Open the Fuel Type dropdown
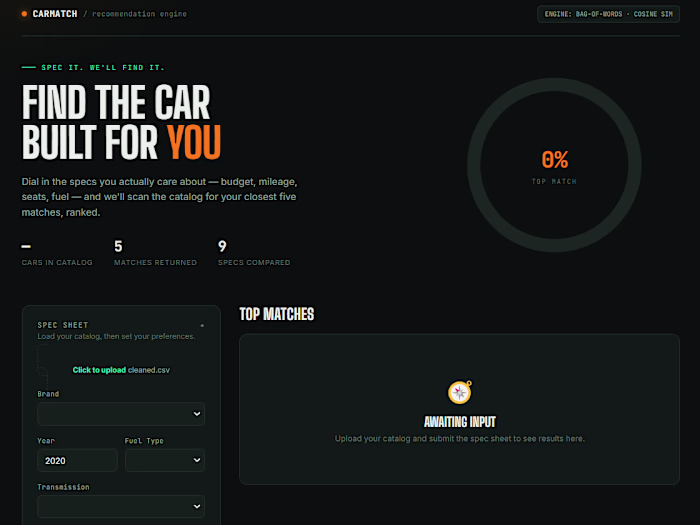This screenshot has width=700, height=525. [165, 460]
